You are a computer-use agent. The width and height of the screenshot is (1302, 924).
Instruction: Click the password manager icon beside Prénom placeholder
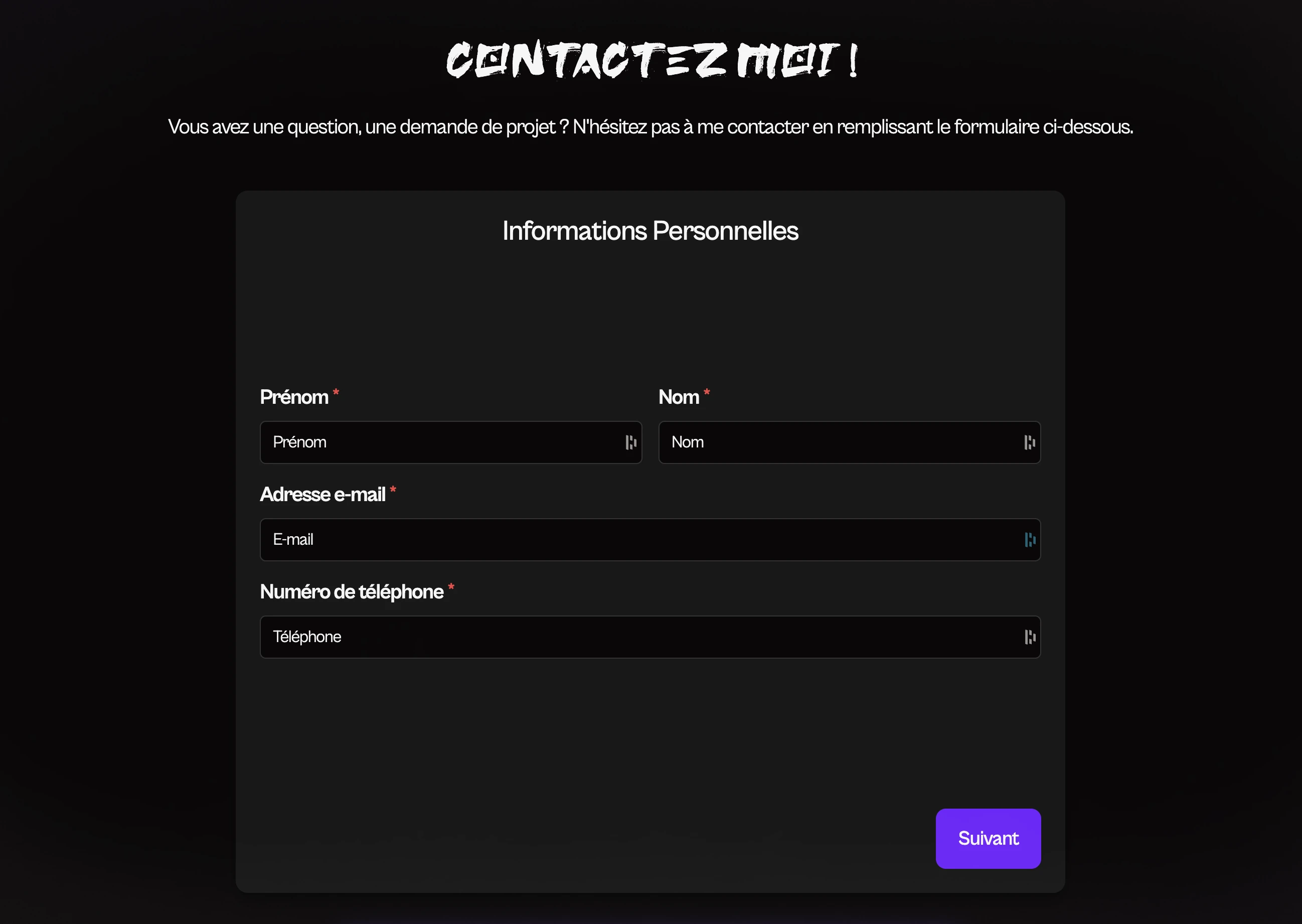630,442
